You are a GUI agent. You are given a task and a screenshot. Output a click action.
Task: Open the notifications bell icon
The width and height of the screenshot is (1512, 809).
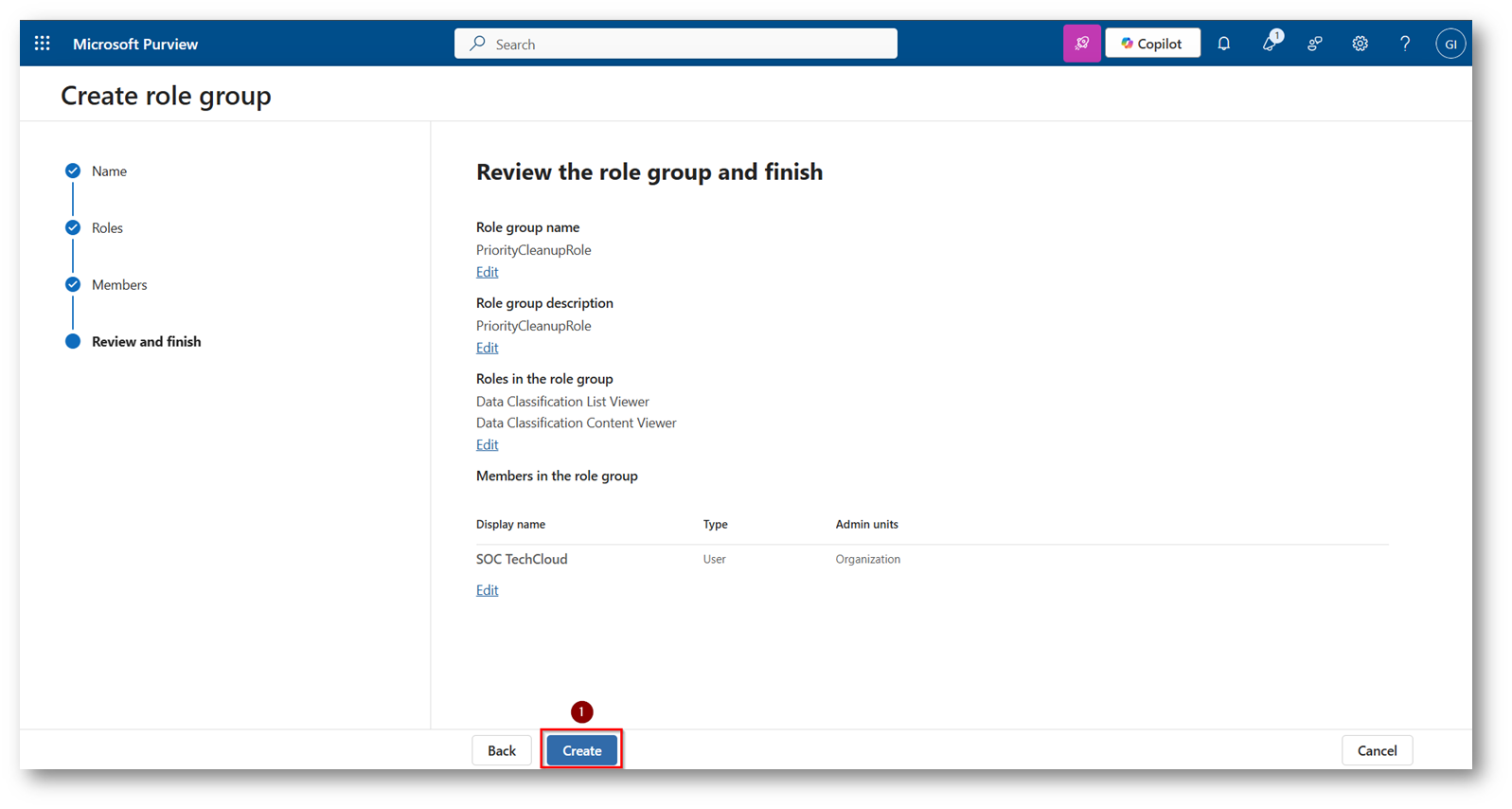pos(1223,44)
